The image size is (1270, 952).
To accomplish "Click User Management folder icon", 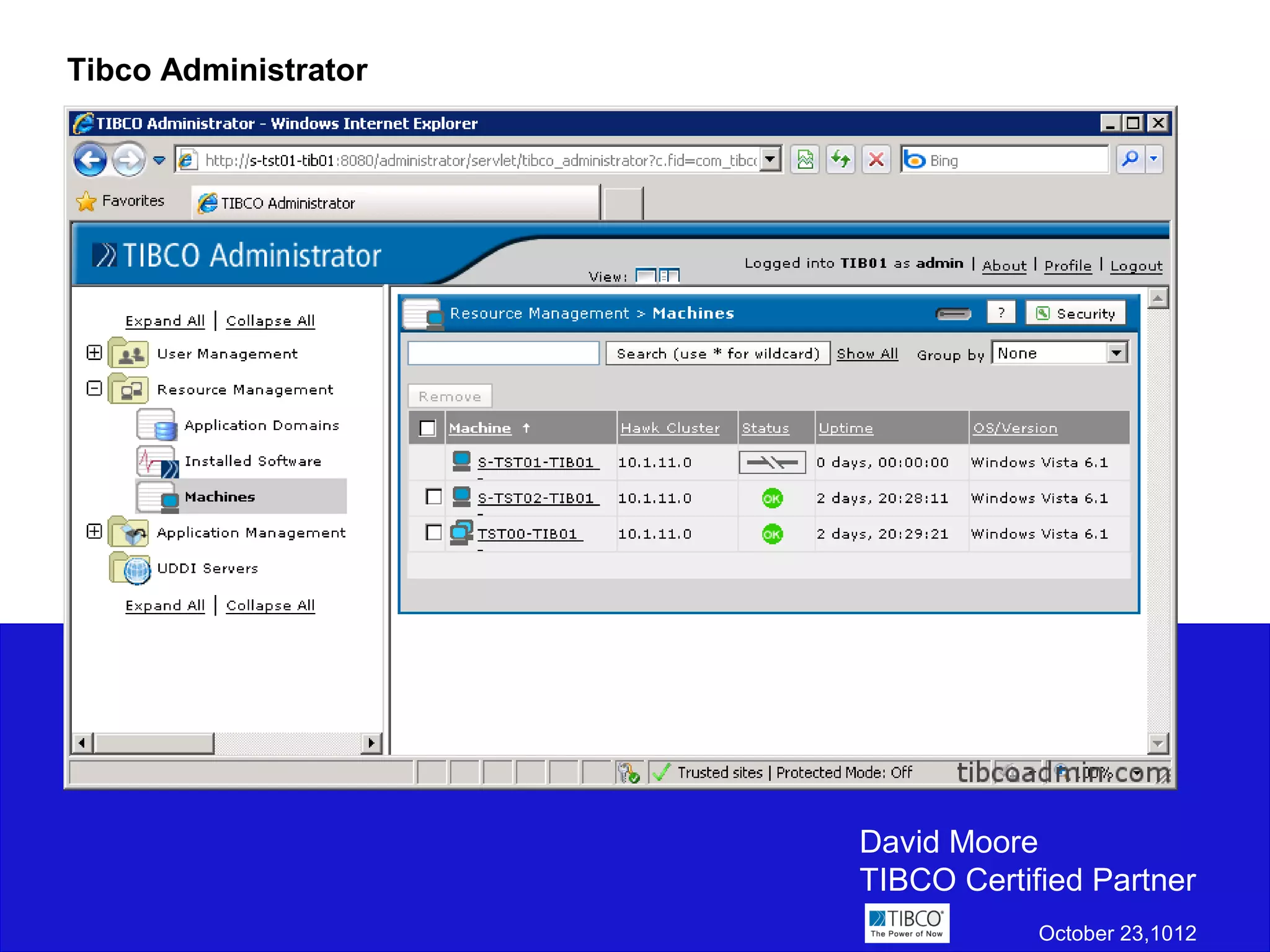I will point(129,353).
